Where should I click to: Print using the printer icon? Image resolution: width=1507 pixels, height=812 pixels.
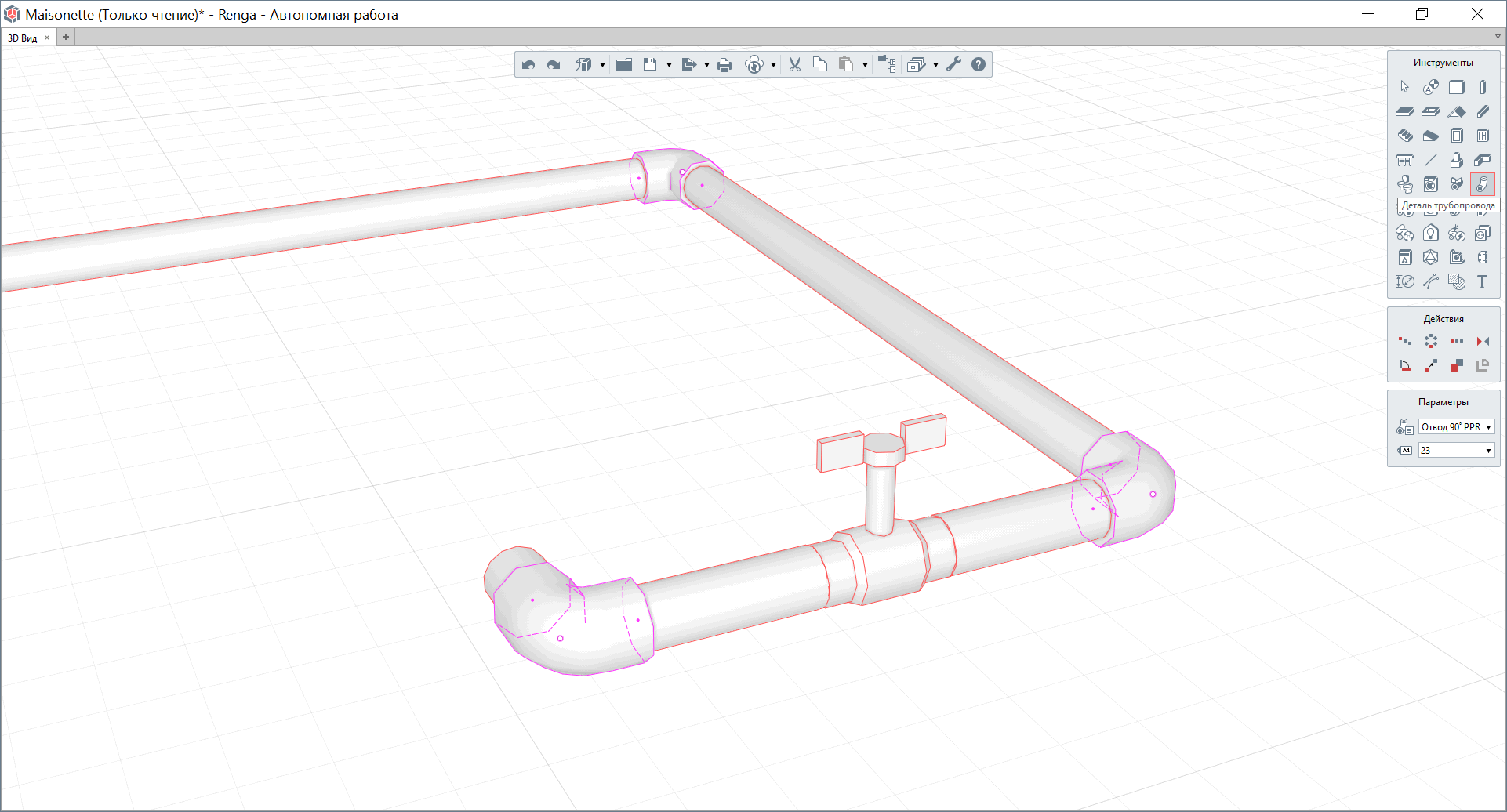(724, 65)
